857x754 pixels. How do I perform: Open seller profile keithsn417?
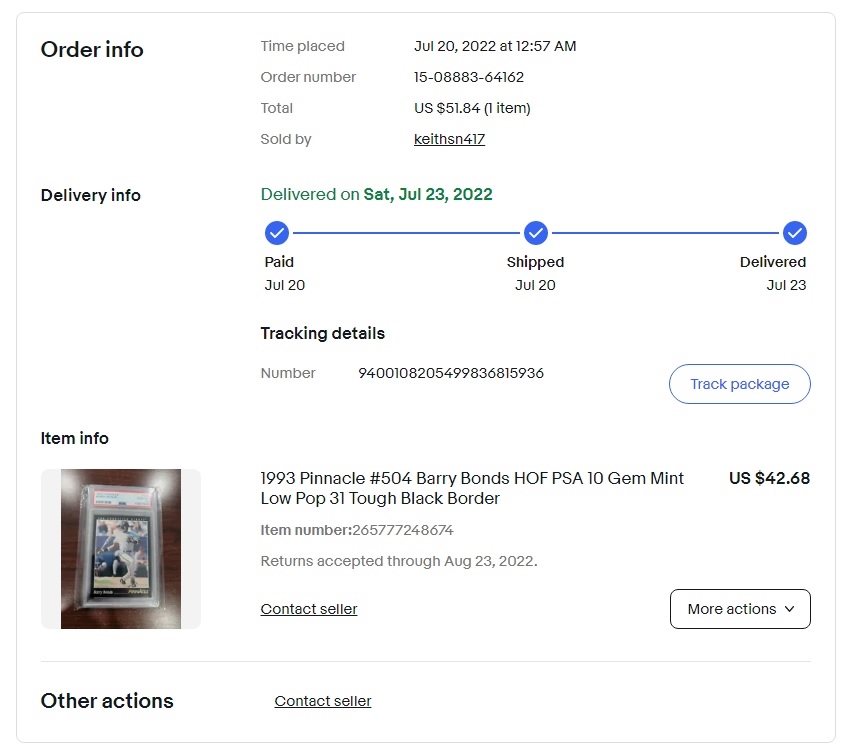point(449,139)
